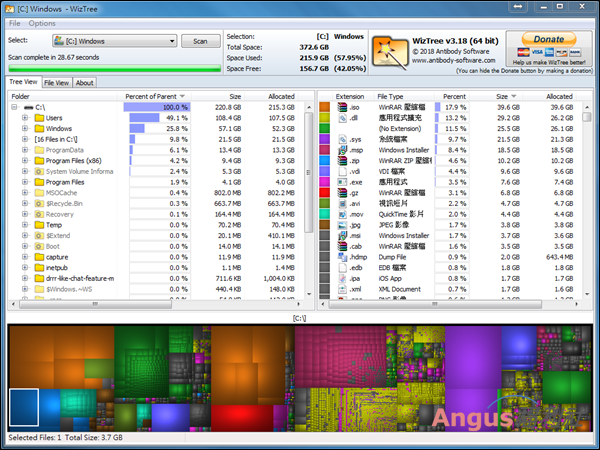
Task: Open the File menu
Action: (x=15, y=23)
